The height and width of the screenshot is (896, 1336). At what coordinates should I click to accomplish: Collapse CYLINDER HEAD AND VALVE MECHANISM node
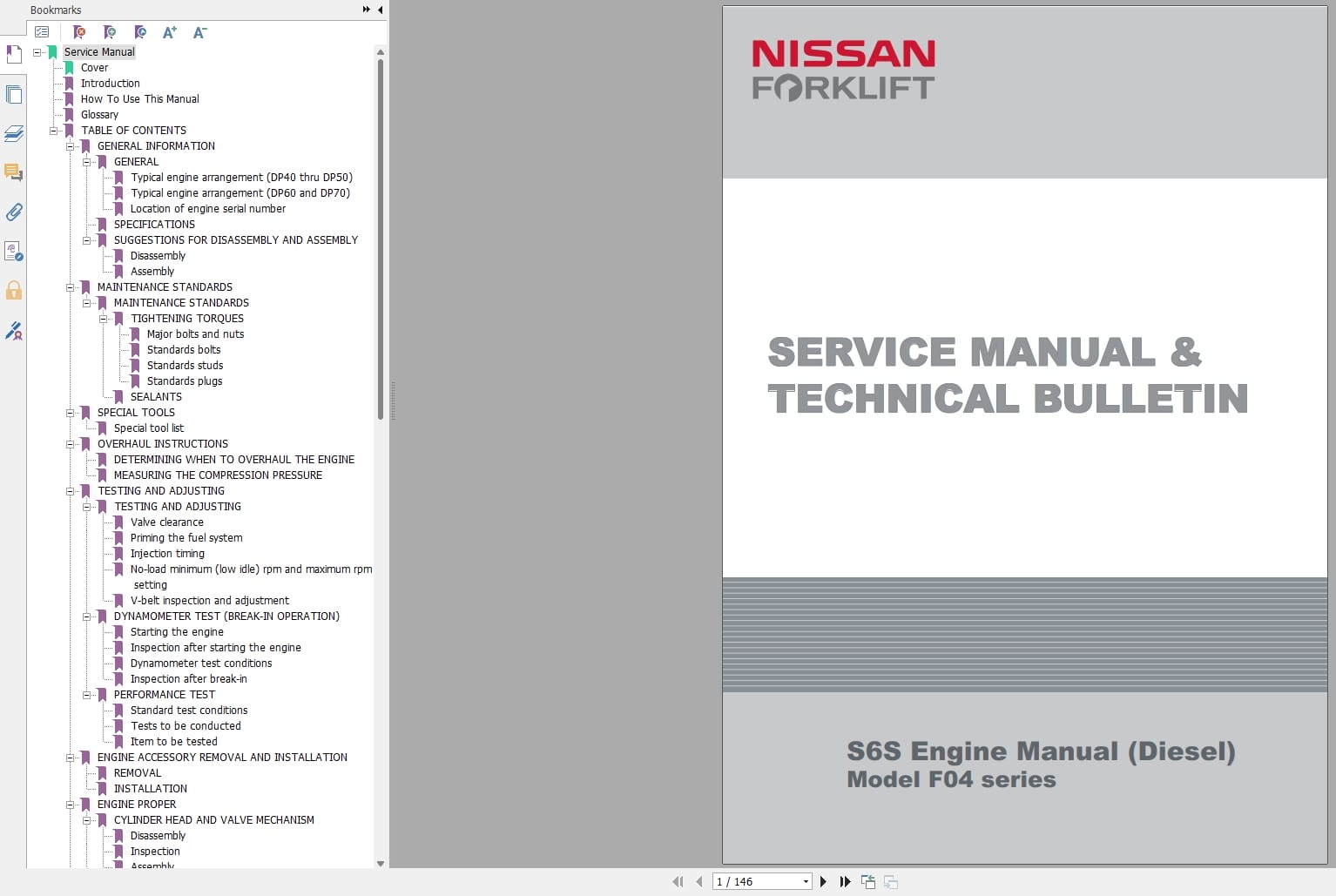pyautogui.click(x=87, y=820)
